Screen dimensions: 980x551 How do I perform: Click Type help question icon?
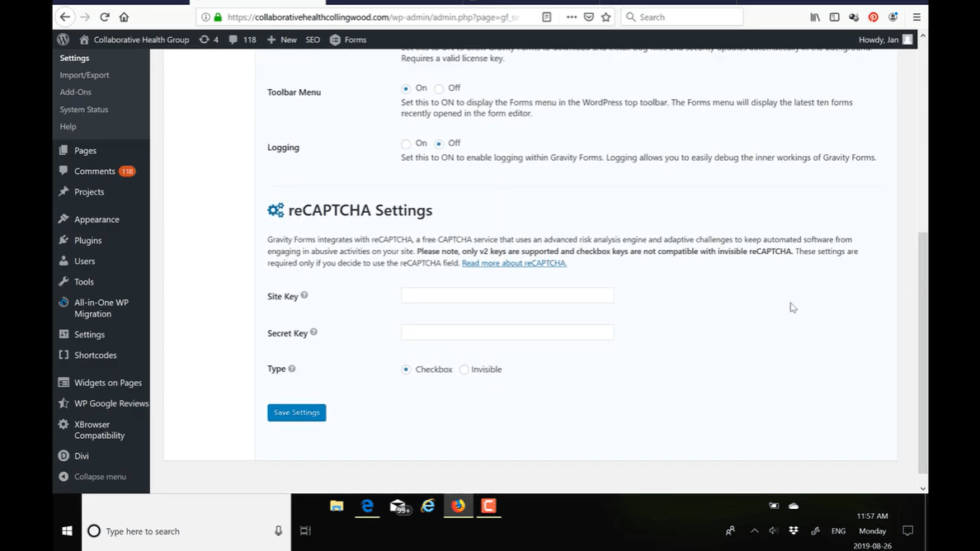pos(292,369)
